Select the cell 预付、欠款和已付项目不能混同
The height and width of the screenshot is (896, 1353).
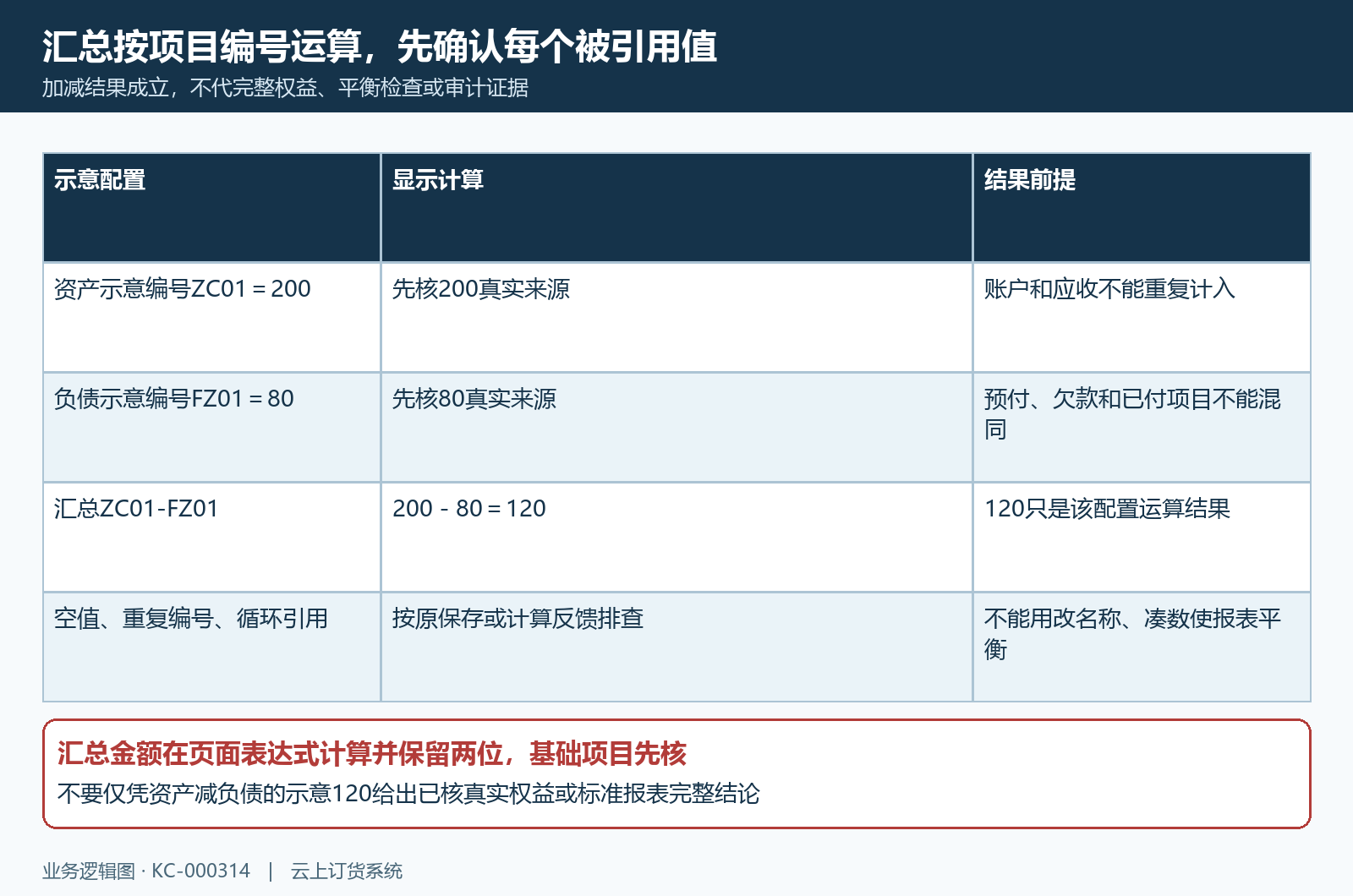[x=1142, y=428]
